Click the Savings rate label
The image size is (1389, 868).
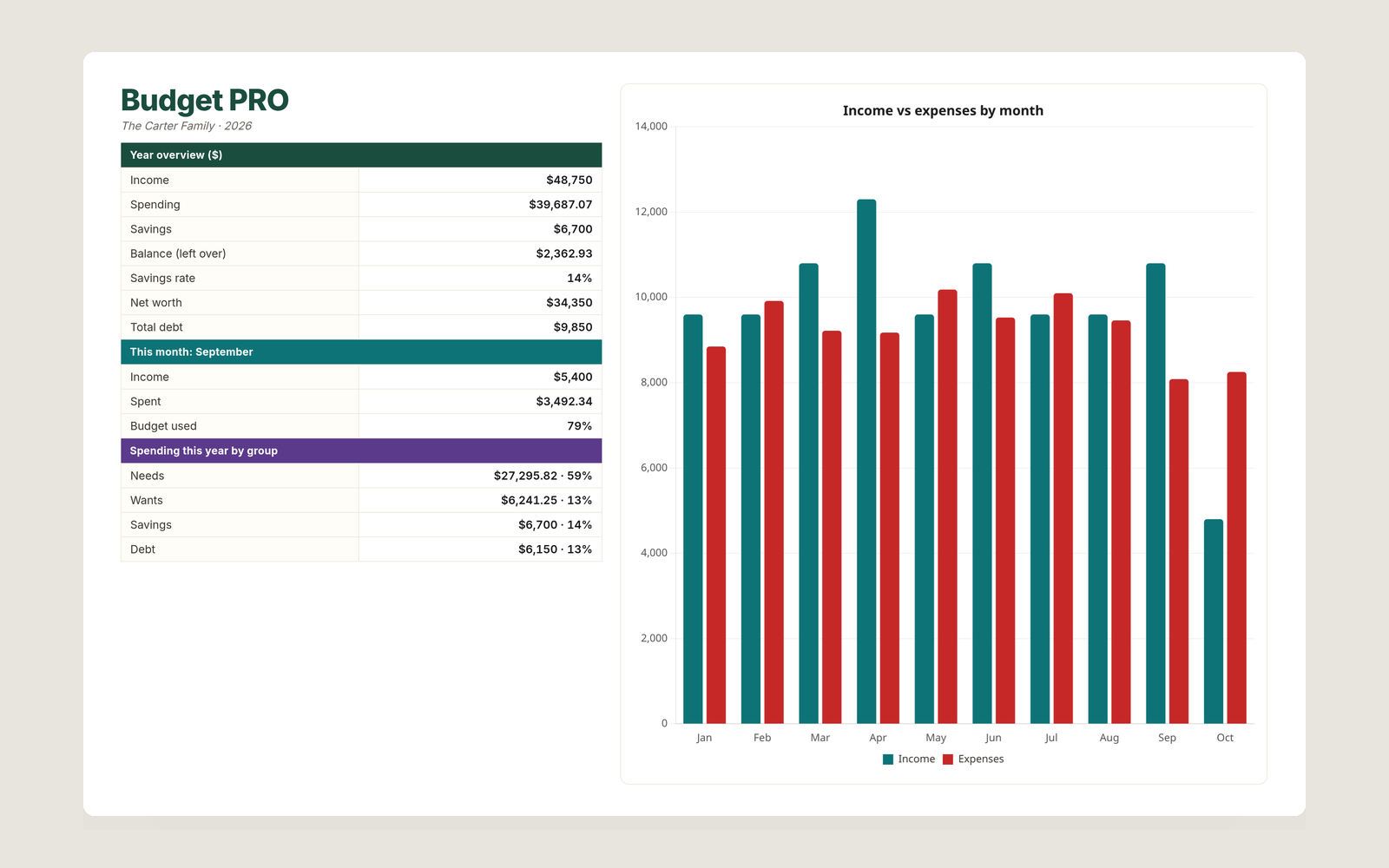(x=162, y=279)
